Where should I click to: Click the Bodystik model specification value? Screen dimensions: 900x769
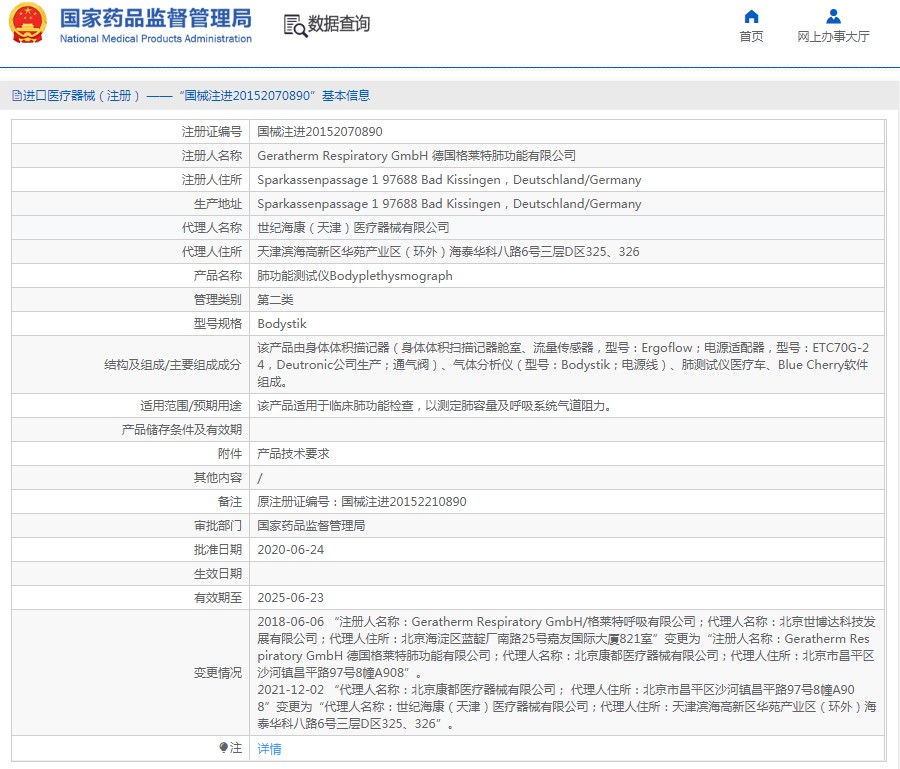[x=282, y=324]
